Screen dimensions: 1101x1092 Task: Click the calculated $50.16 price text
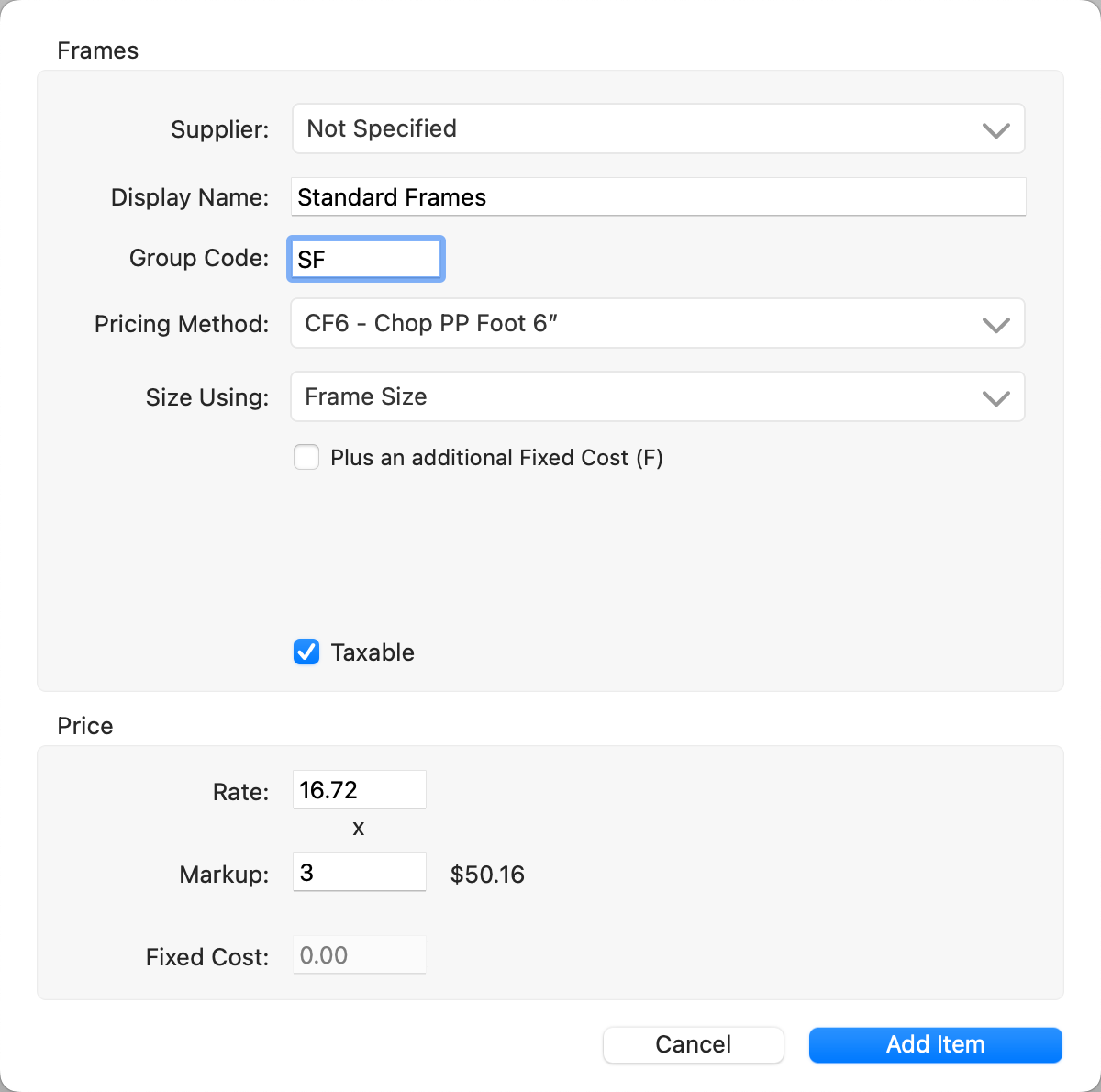487,875
